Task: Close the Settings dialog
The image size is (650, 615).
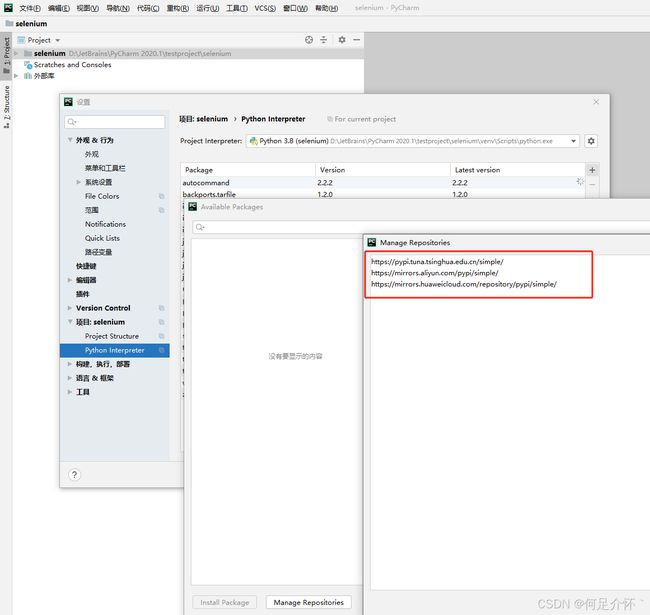Action: [x=596, y=102]
